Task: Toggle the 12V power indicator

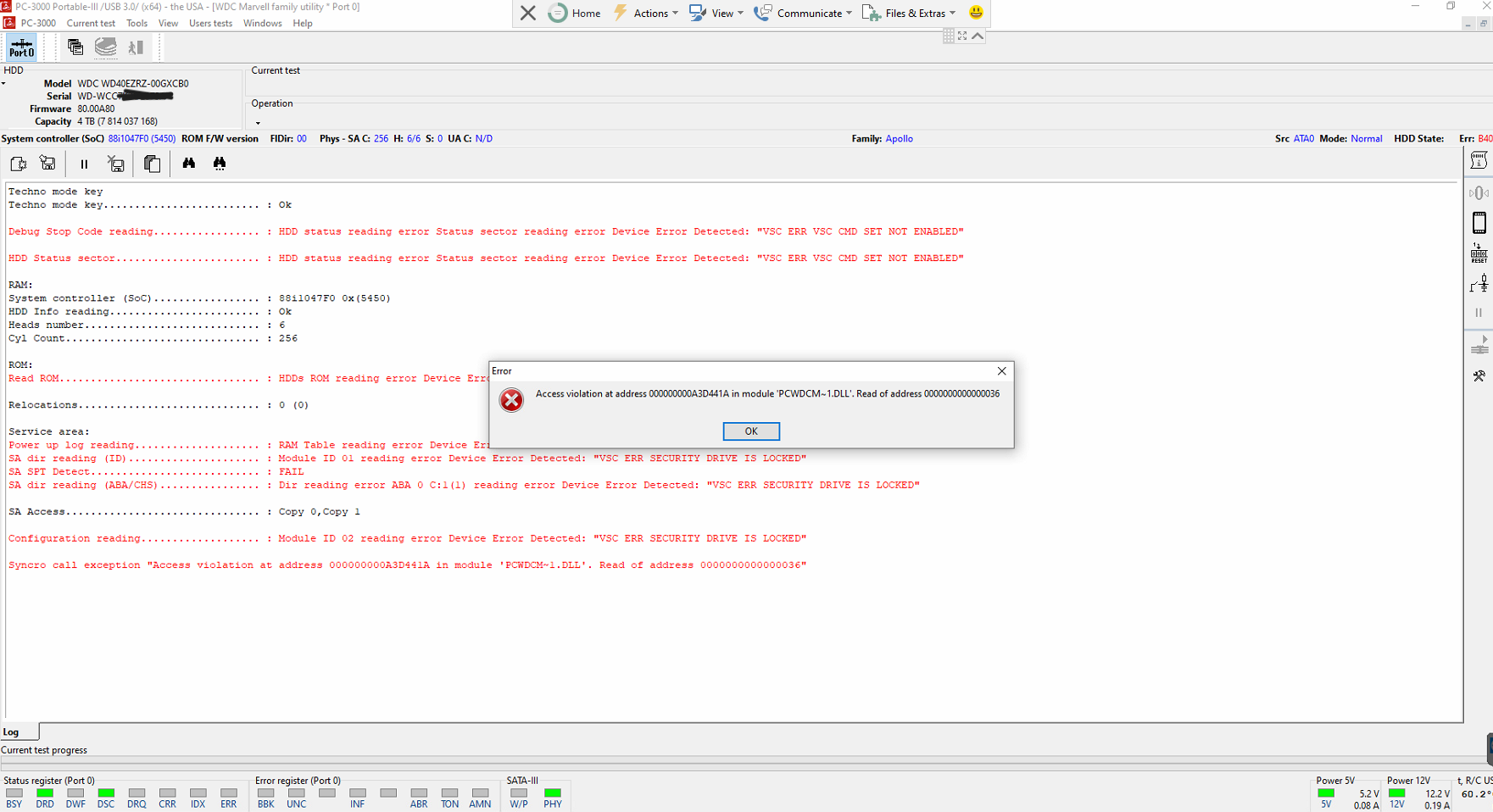Action: tap(1396, 794)
